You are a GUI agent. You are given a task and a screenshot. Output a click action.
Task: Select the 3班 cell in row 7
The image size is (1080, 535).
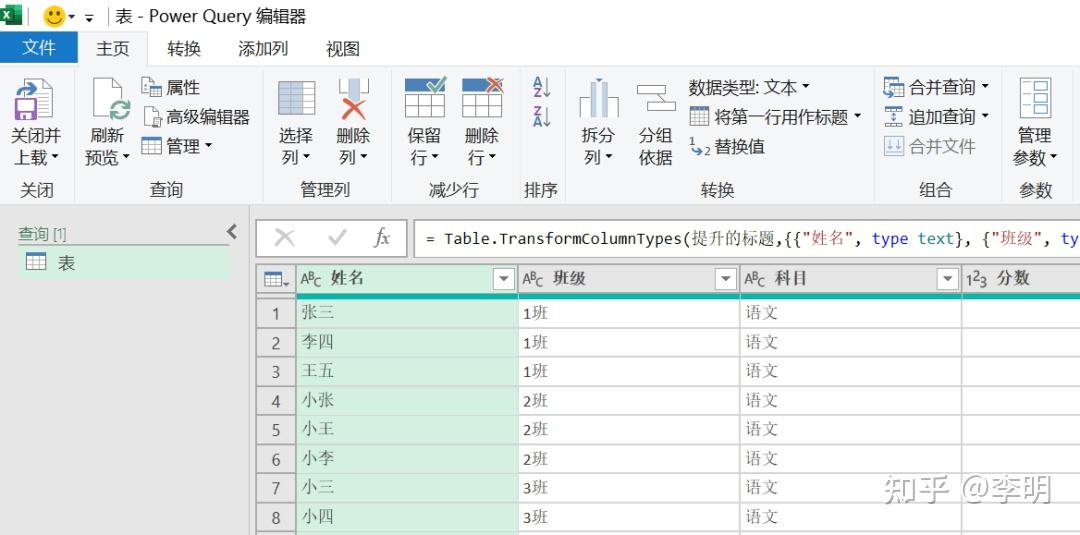(x=629, y=487)
